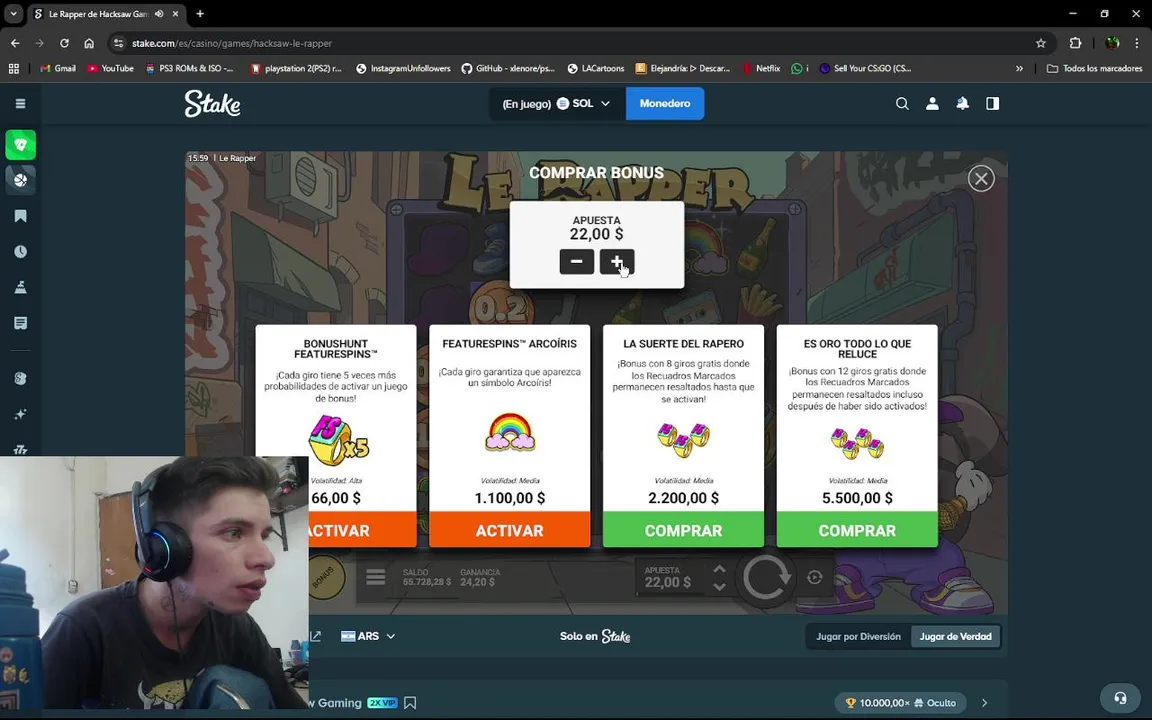Mute the Le Rapper tab audio
Image resolution: width=1152 pixels, height=720 pixels.
(x=159, y=14)
